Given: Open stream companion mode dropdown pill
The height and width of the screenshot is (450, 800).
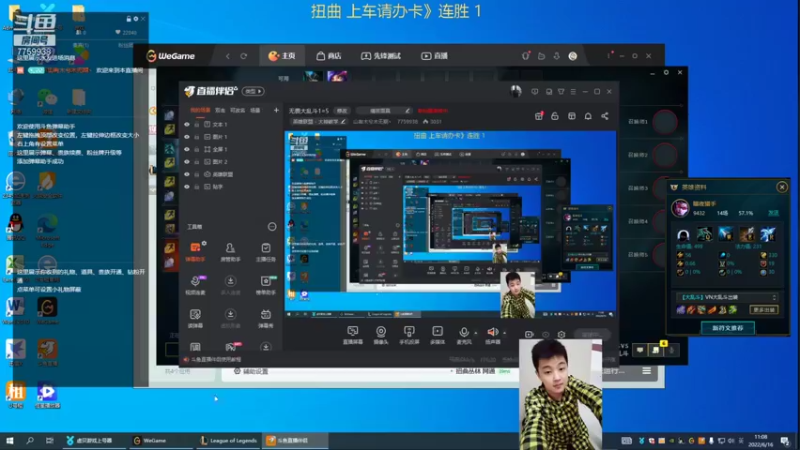Looking at the screenshot, I should click(x=253, y=91).
